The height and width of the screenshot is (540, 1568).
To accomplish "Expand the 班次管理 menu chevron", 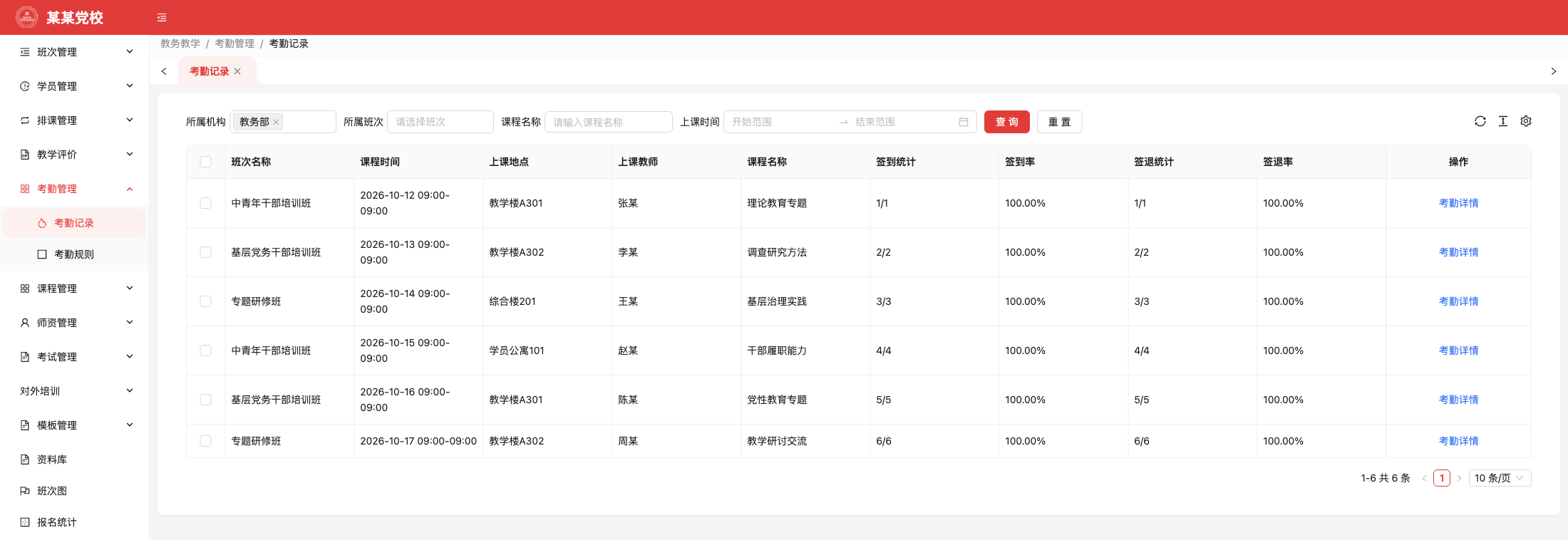I will pos(130,52).
